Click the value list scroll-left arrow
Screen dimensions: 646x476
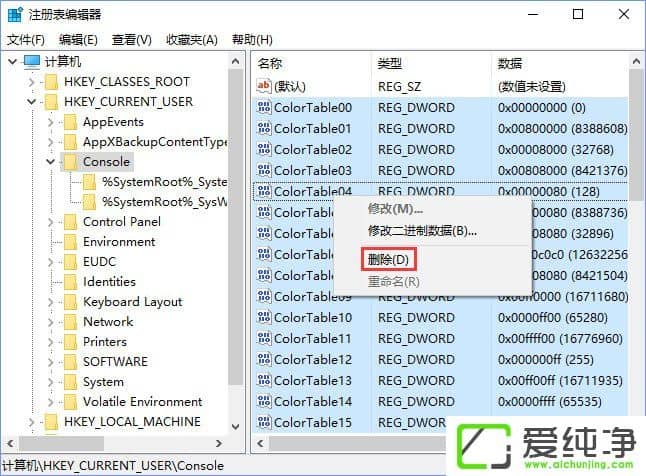tap(260, 443)
